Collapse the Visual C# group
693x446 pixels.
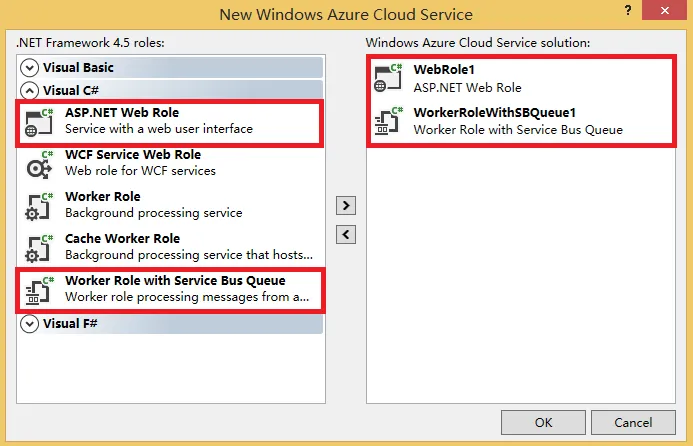30,90
